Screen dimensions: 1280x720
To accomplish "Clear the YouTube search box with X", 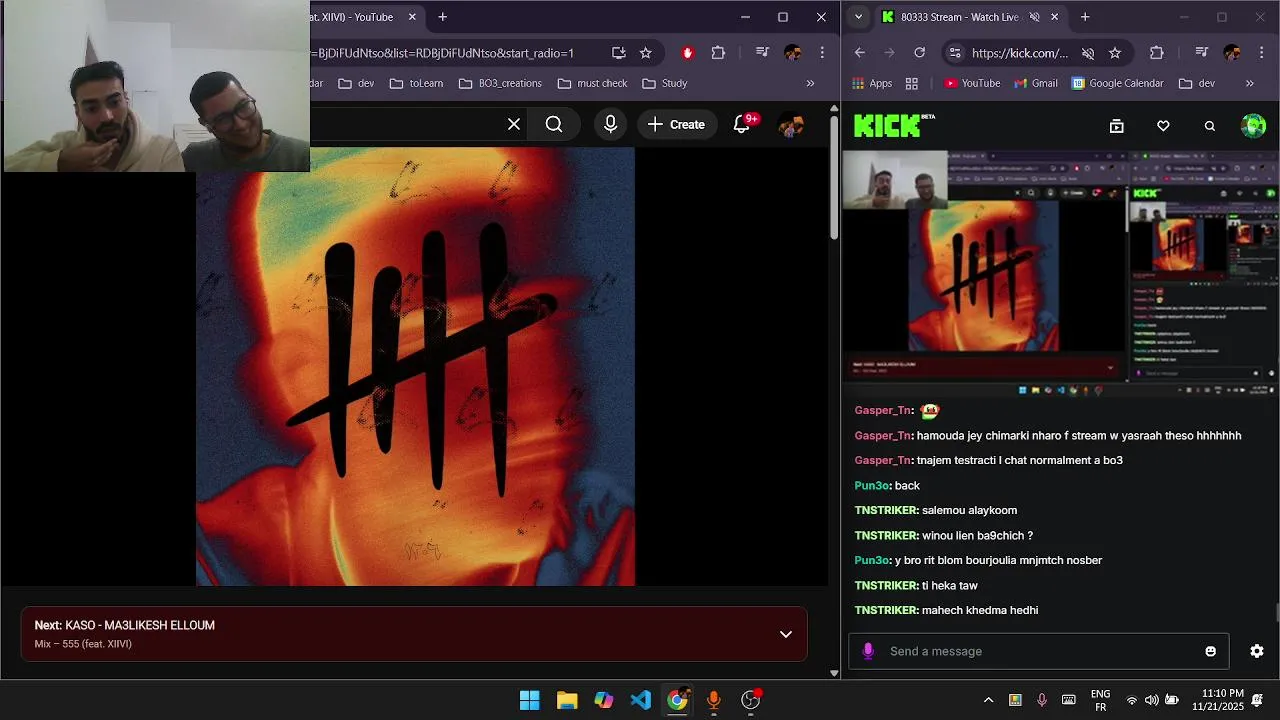I will pos(514,124).
